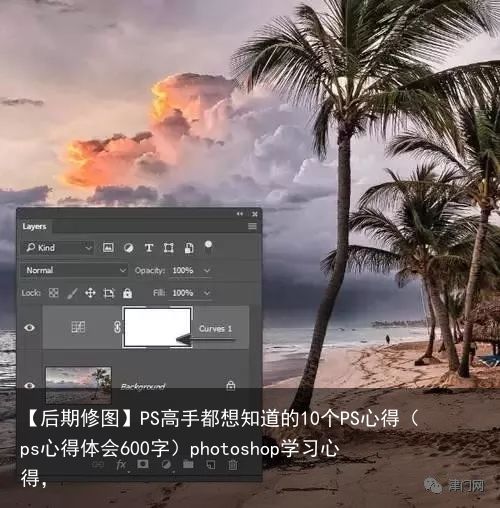Filter for type layers icon
Image resolution: width=500 pixels, height=508 pixels.
click(x=149, y=248)
